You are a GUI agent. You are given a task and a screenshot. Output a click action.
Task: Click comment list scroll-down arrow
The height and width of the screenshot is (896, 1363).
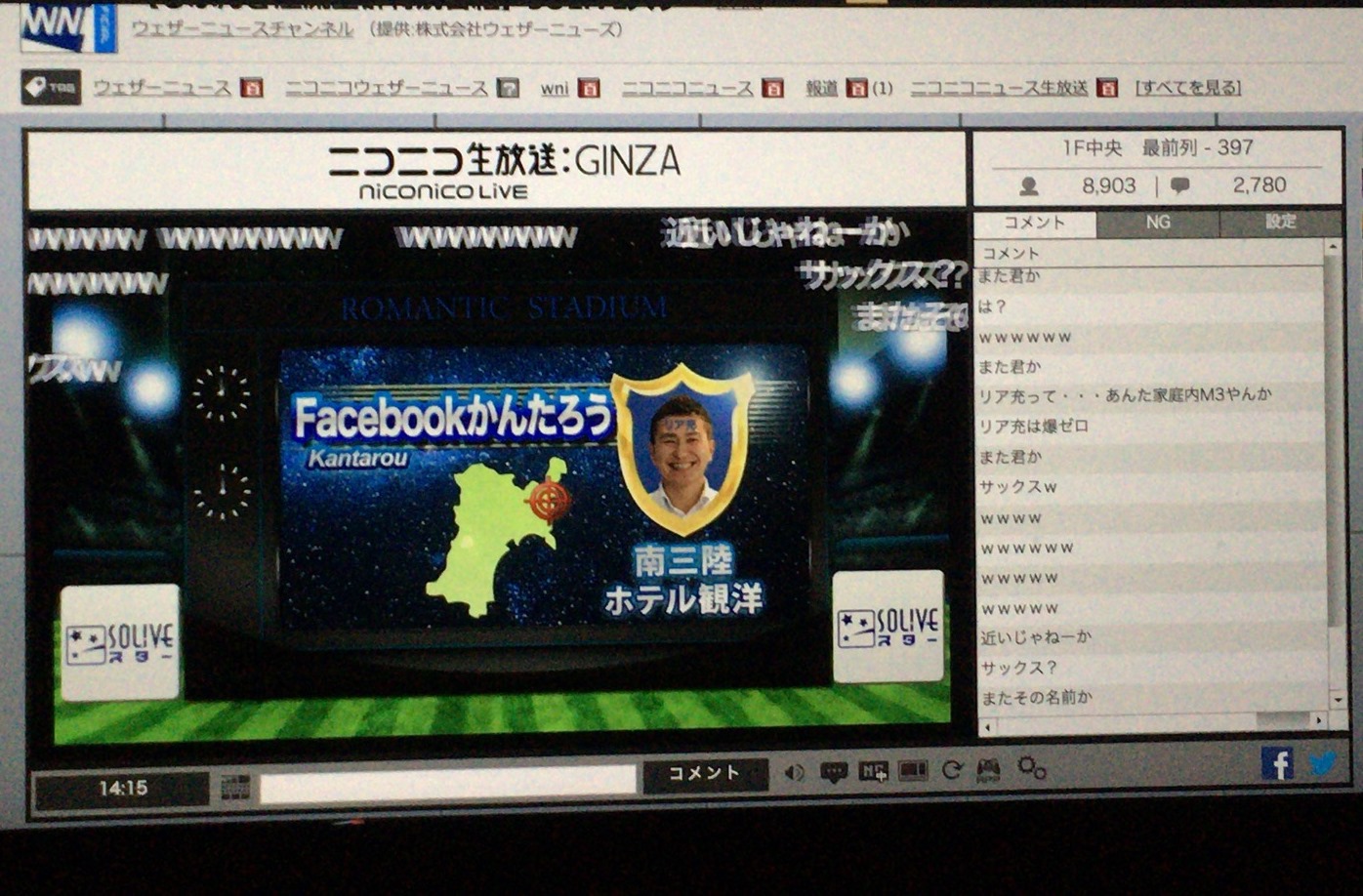[x=1336, y=699]
